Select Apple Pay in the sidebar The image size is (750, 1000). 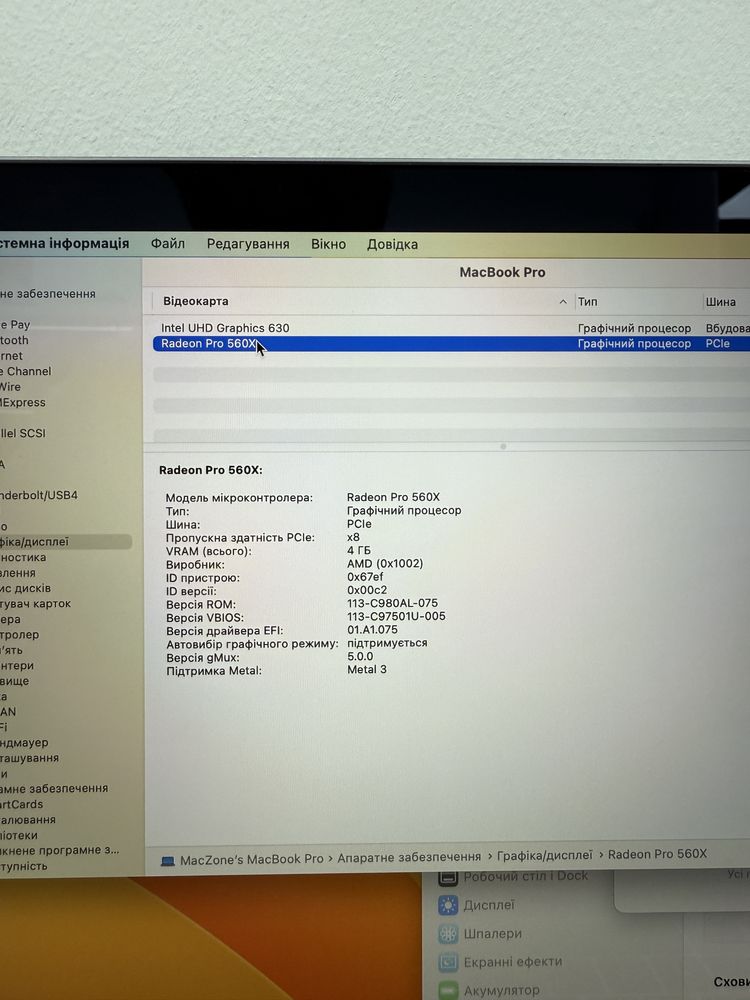click(x=15, y=325)
